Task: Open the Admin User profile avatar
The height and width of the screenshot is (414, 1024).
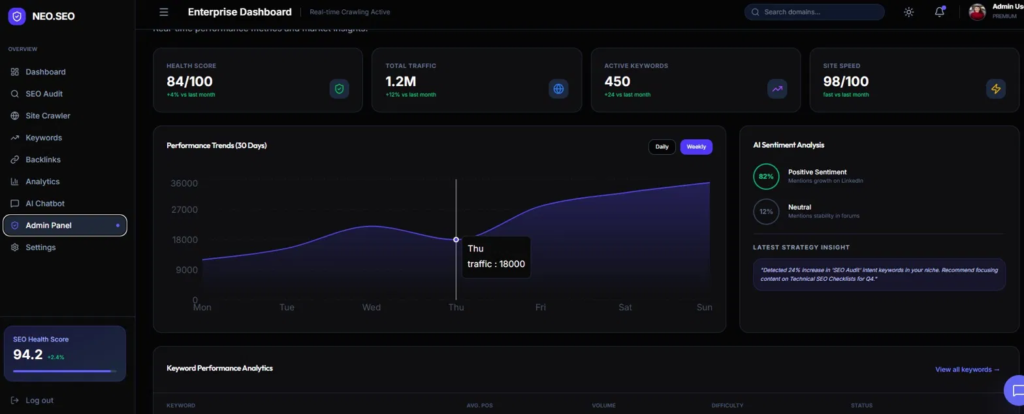Action: pos(977,12)
